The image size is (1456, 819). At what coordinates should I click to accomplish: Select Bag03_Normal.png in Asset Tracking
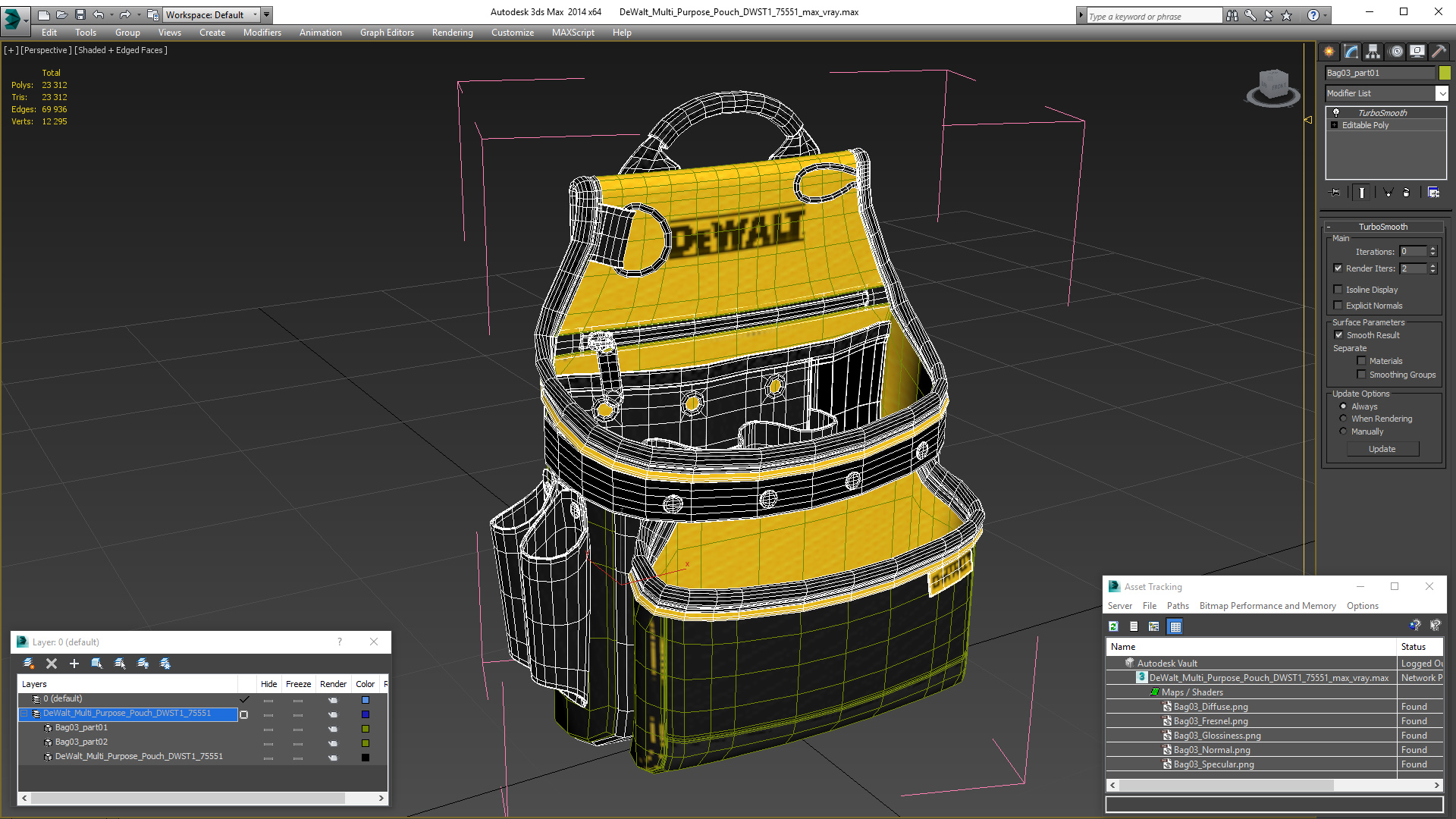[1212, 750]
